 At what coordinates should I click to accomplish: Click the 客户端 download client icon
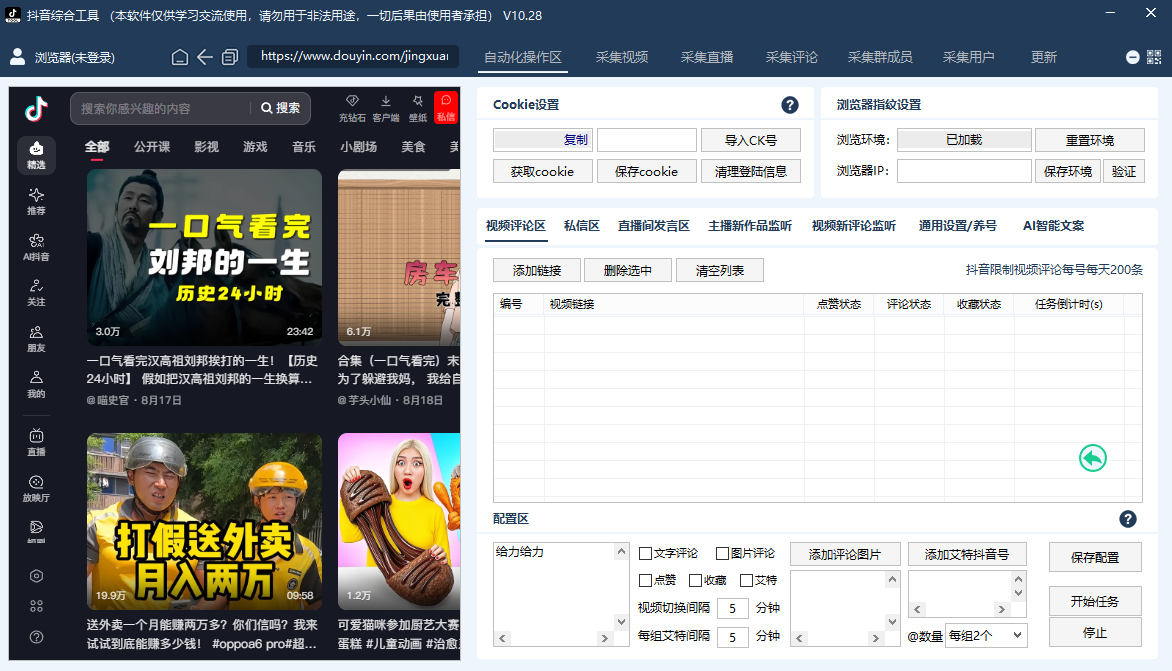click(384, 110)
